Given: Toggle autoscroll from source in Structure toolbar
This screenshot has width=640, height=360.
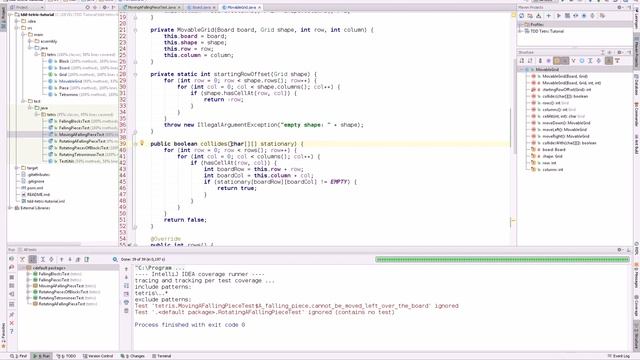Looking at the screenshot, I should click(618, 61).
